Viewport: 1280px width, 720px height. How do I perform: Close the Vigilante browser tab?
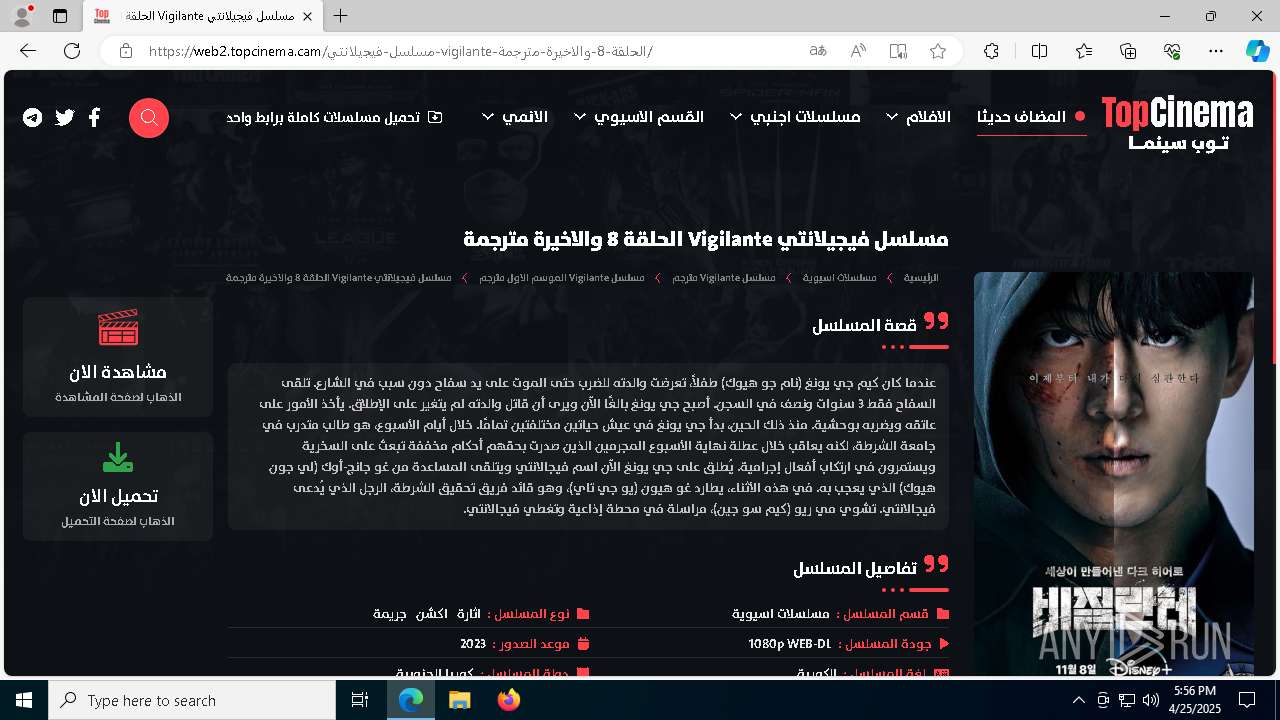308,16
